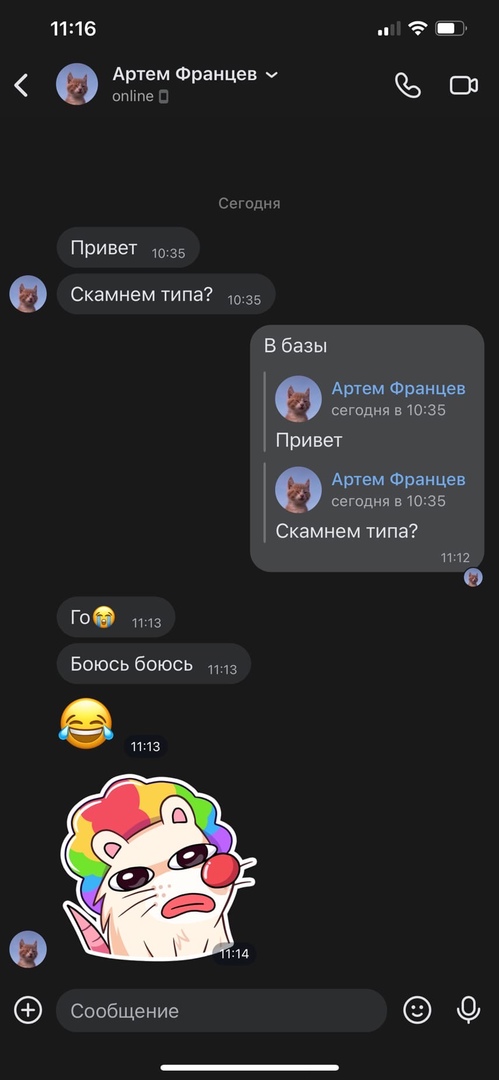The image size is (499, 1080).
Task: Tap the Боюсь боюсь message
Action: click(154, 664)
